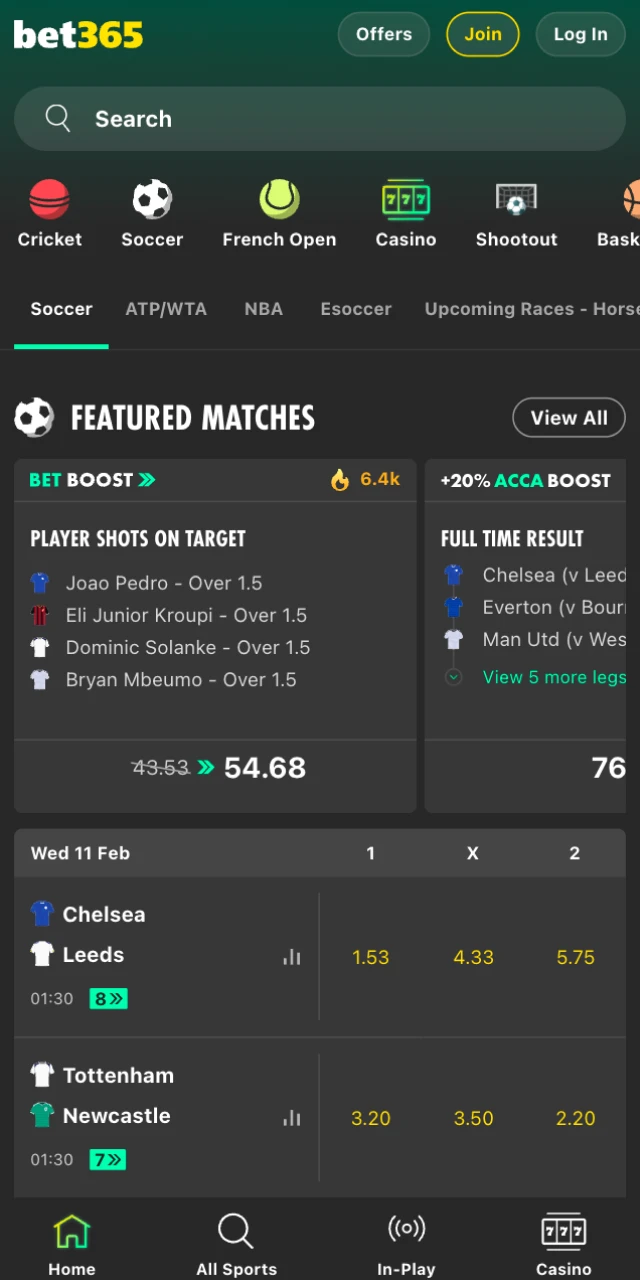Viewport: 640px width, 1280px height.
Task: Tap View All featured matches
Action: 568,418
